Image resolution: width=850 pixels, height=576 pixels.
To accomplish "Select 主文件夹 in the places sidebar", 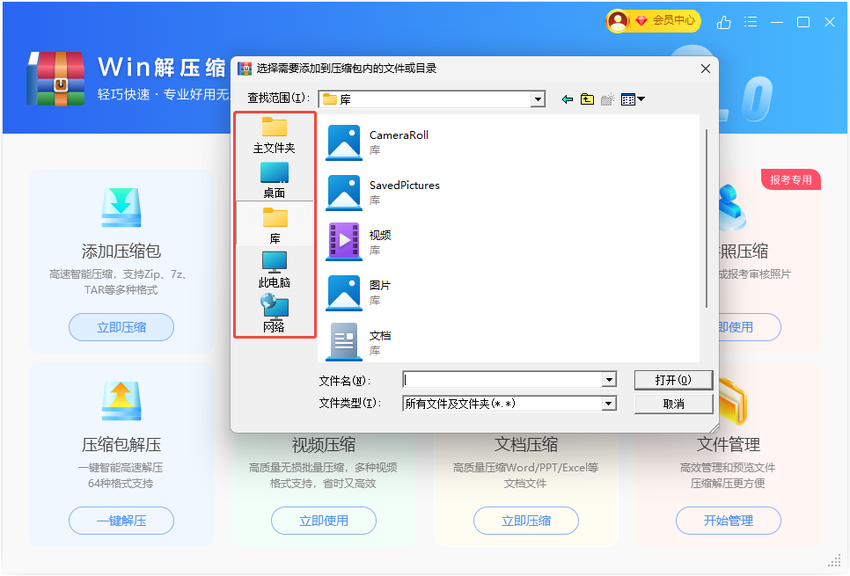I will 274,135.
